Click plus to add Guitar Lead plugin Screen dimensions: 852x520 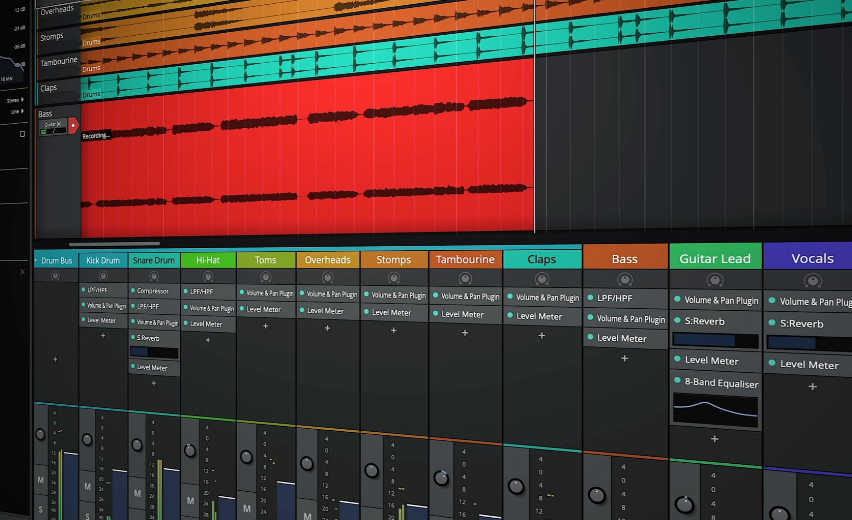coord(714,438)
